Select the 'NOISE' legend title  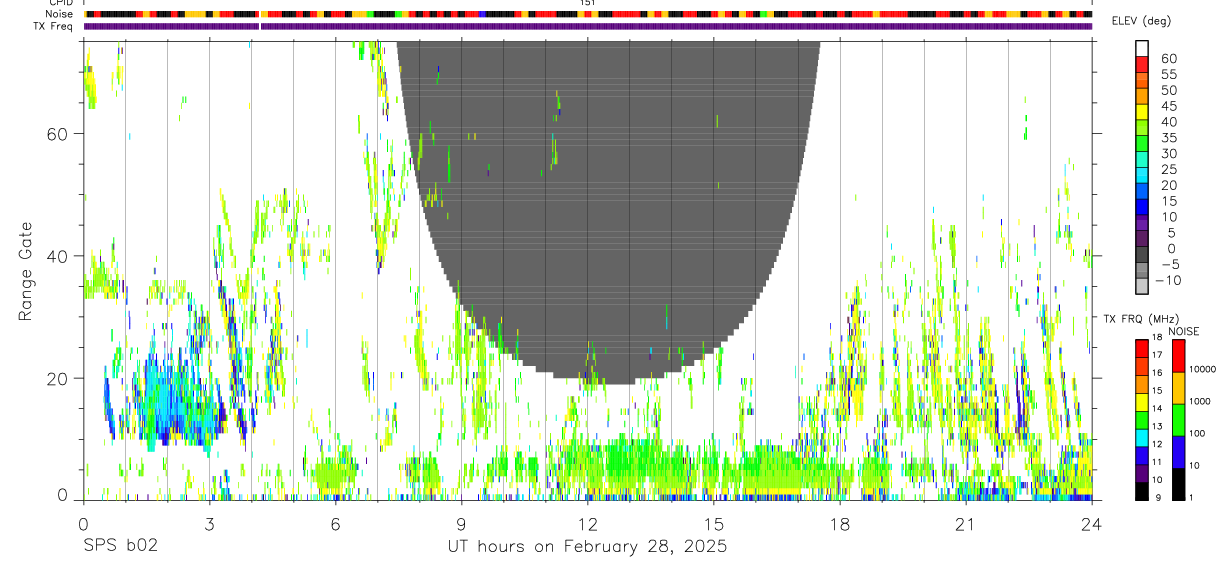pos(1183,332)
